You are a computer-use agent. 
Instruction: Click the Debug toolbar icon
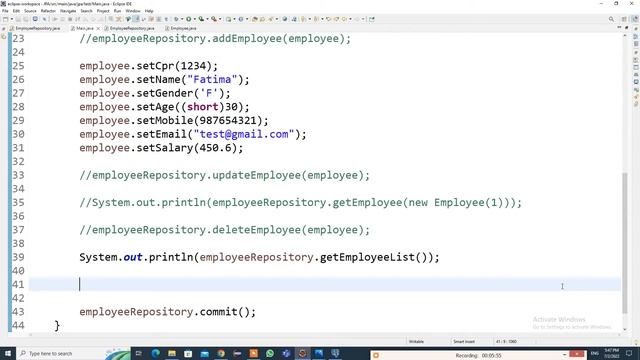176,19
